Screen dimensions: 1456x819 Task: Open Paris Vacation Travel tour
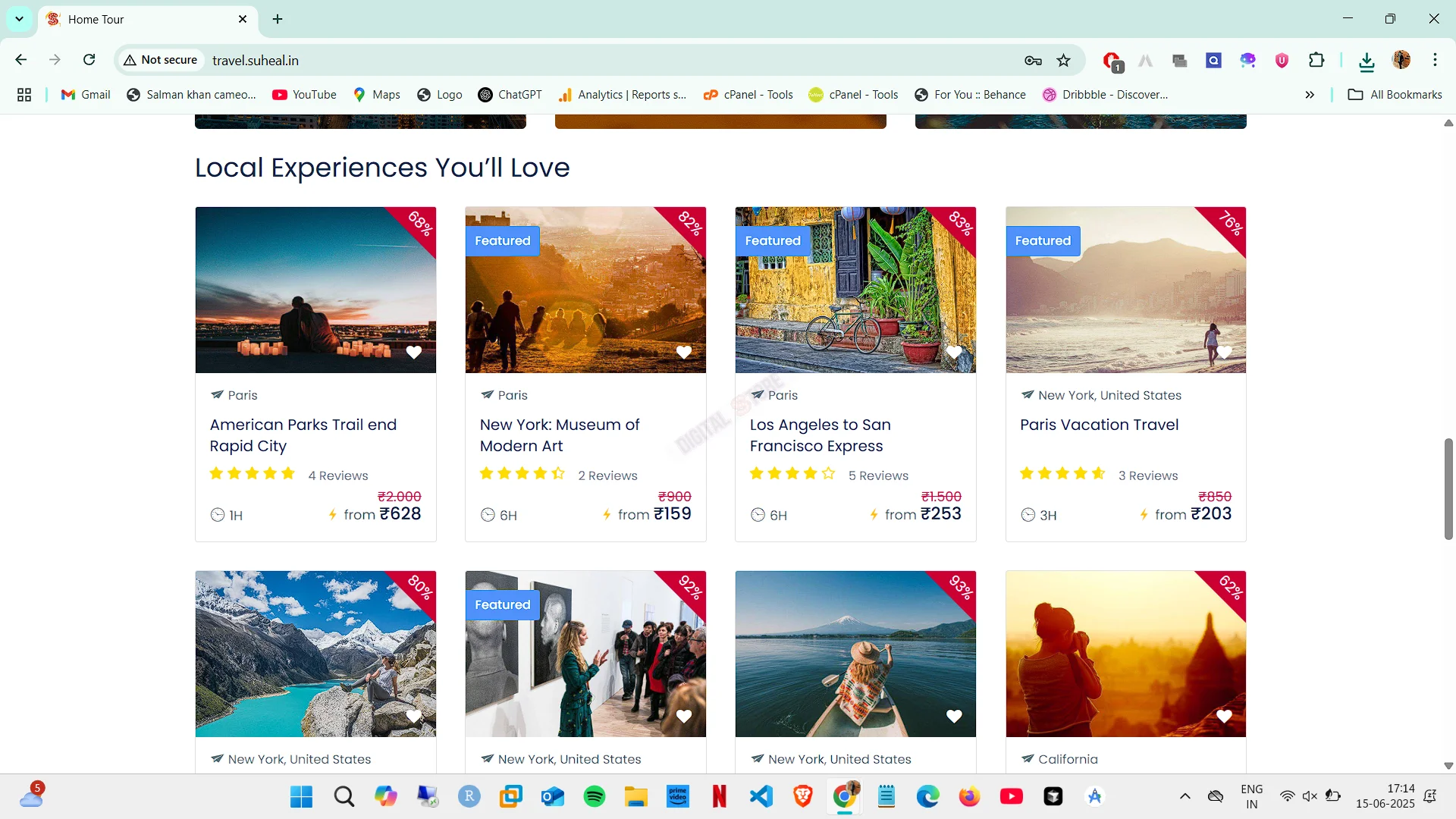pos(1100,425)
